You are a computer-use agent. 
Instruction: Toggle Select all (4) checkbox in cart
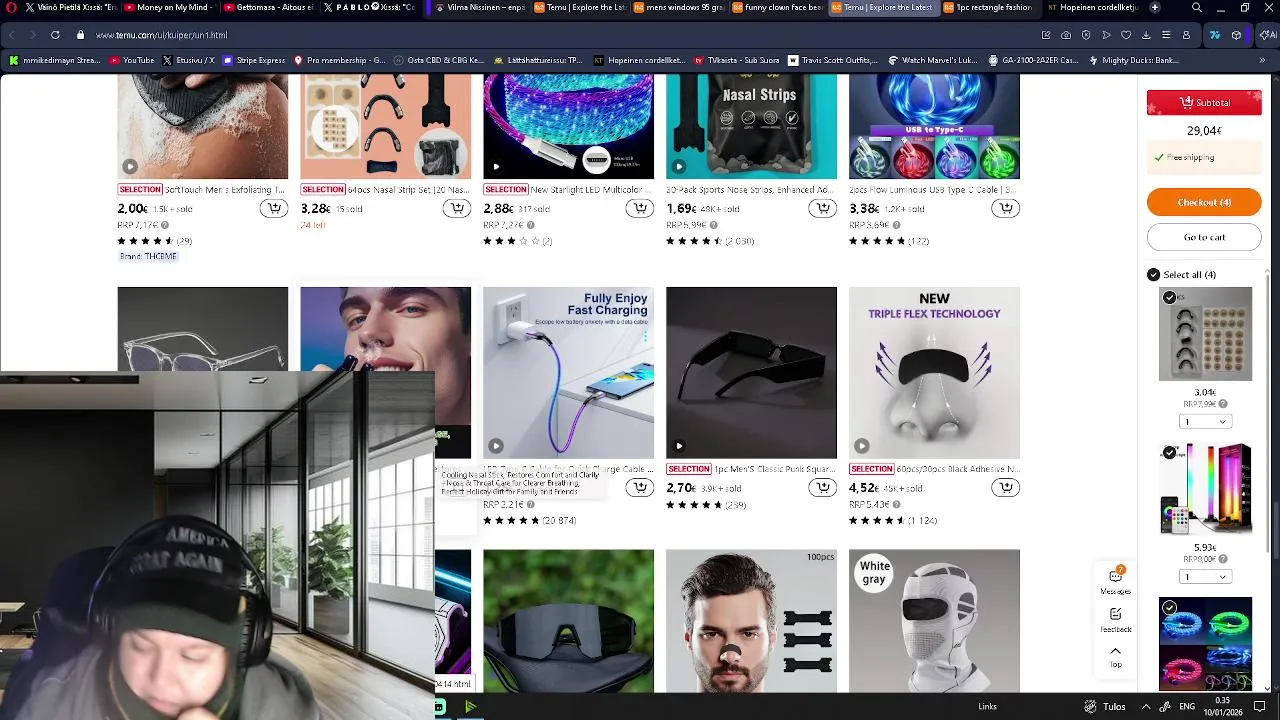(x=1153, y=274)
